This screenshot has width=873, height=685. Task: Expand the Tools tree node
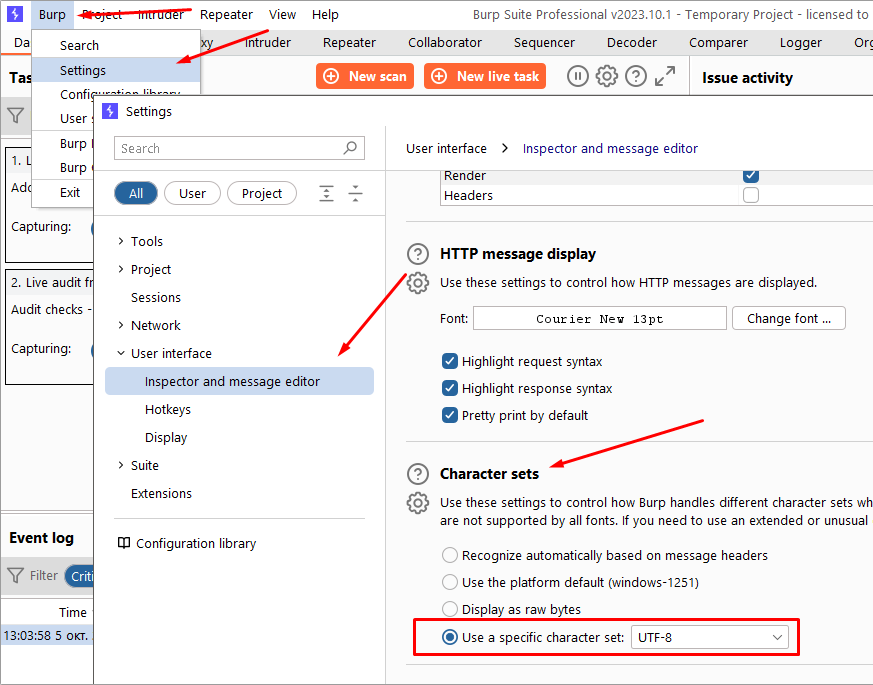[121, 241]
